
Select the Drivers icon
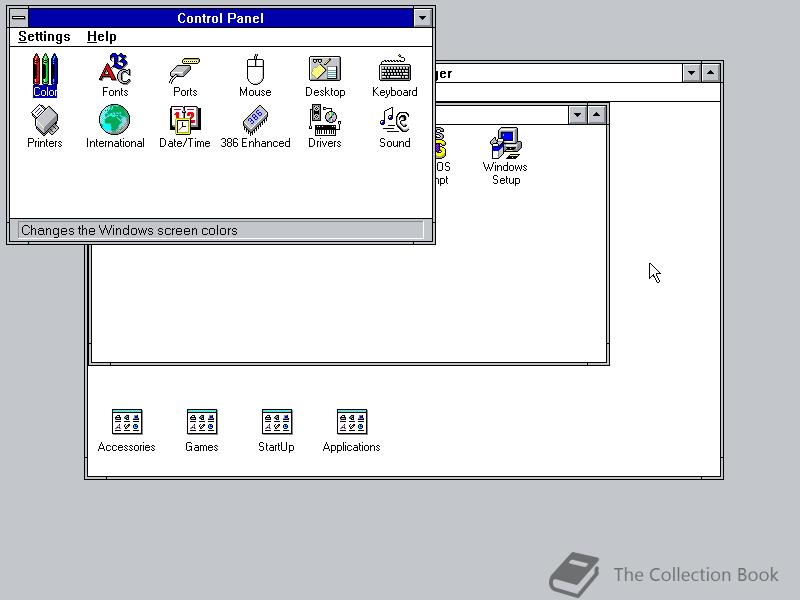coord(325,127)
